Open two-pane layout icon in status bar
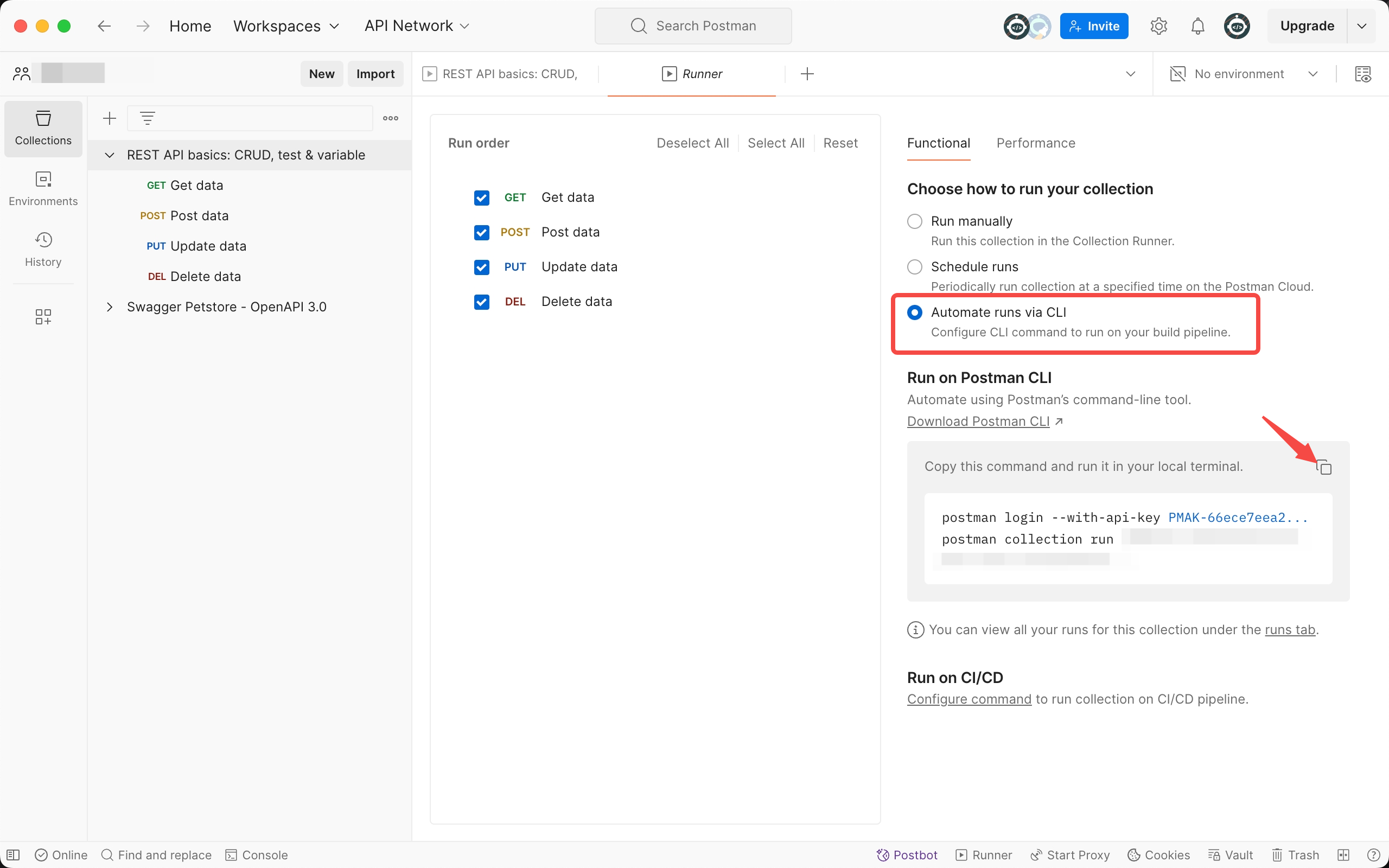The image size is (1389, 868). click(x=1343, y=855)
